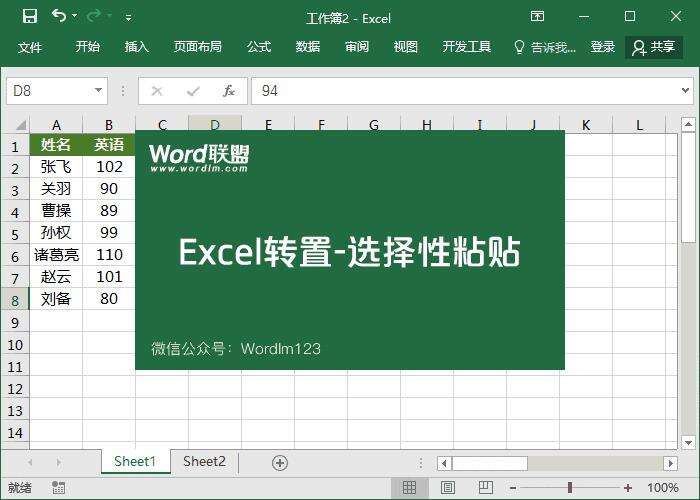Open the 开发工具 ribbon tab

coord(467,46)
